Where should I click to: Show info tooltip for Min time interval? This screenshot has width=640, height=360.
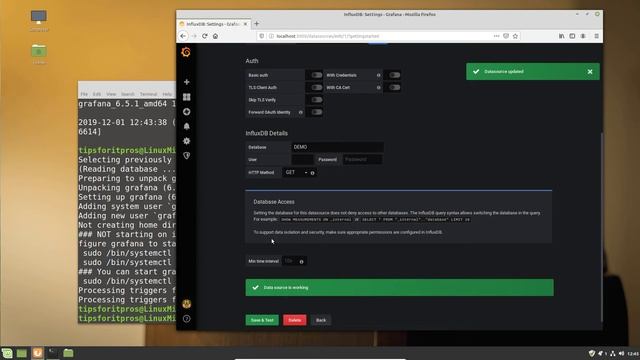click(302, 262)
